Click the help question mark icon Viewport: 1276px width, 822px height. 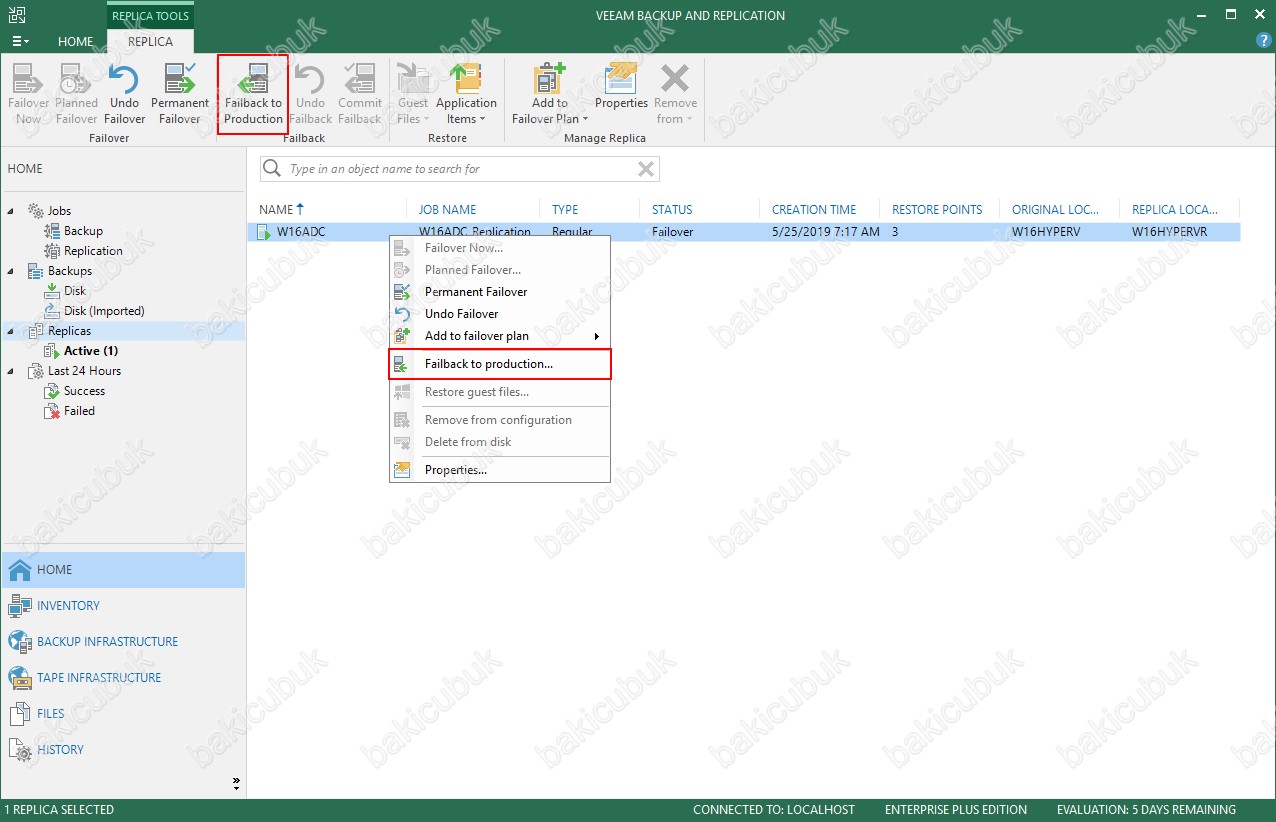tap(1263, 41)
